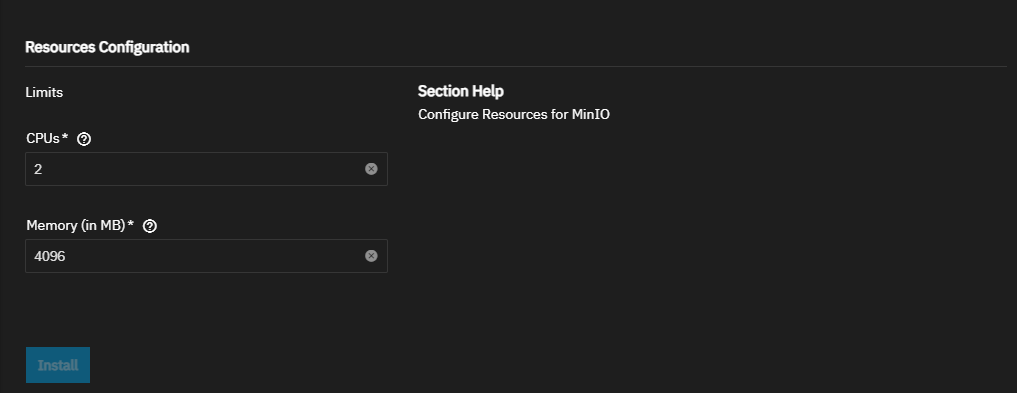
Task: Clear the Memory field with its X icon
Action: pyautogui.click(x=371, y=256)
